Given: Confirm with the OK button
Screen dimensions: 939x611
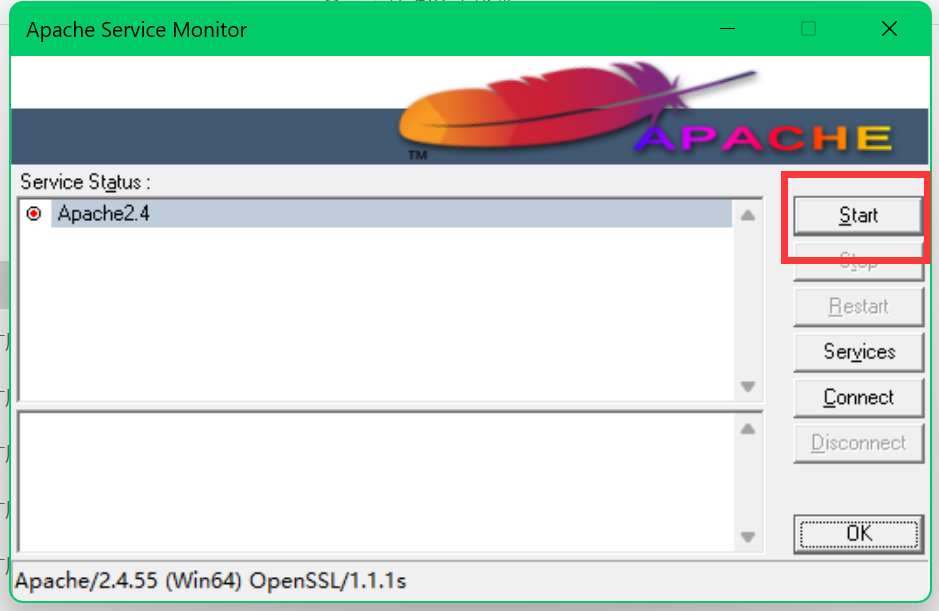Looking at the screenshot, I should coord(858,534).
